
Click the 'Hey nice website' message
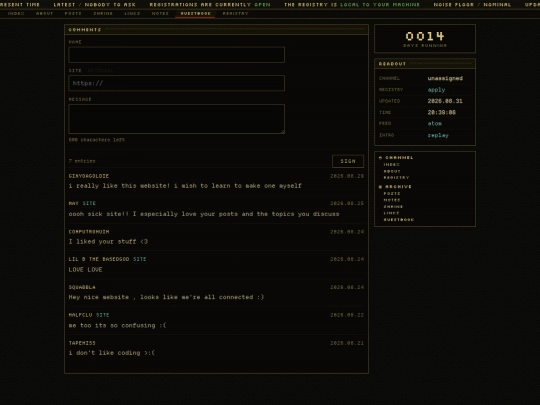pos(166,297)
